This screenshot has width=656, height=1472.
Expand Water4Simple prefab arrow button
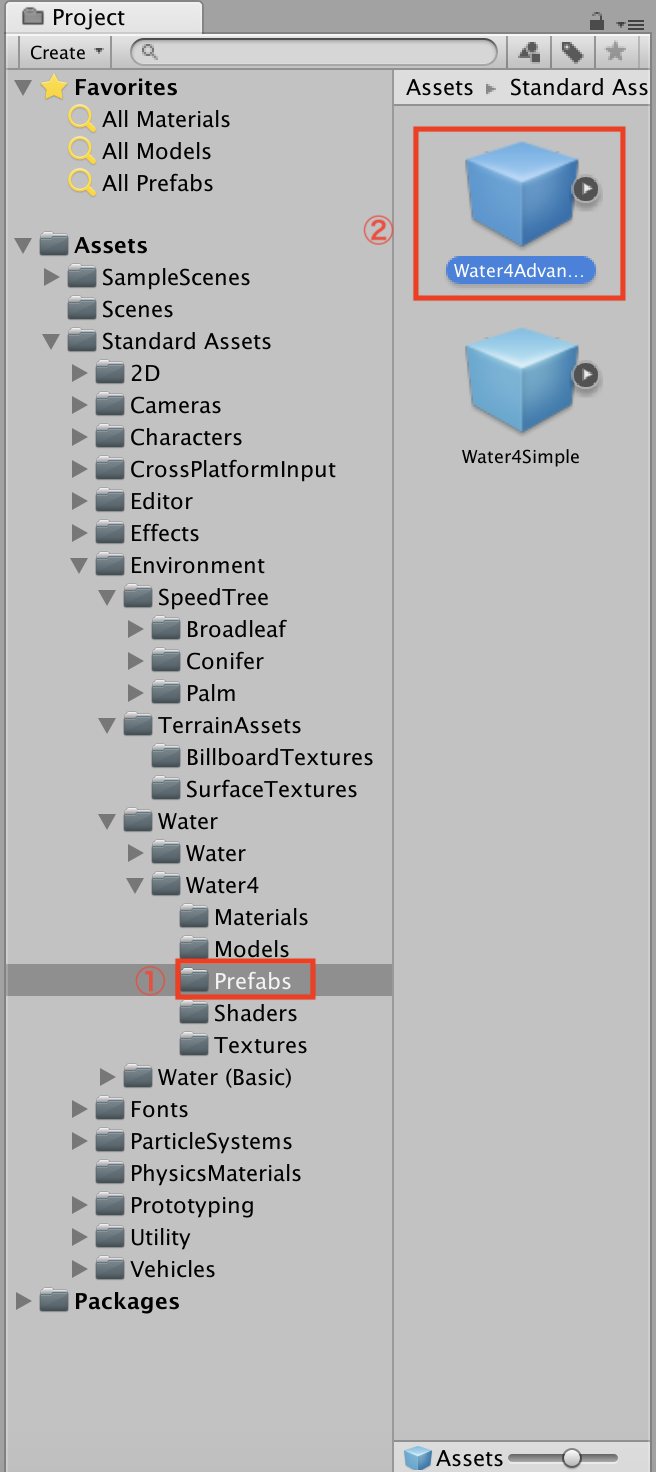(x=586, y=374)
